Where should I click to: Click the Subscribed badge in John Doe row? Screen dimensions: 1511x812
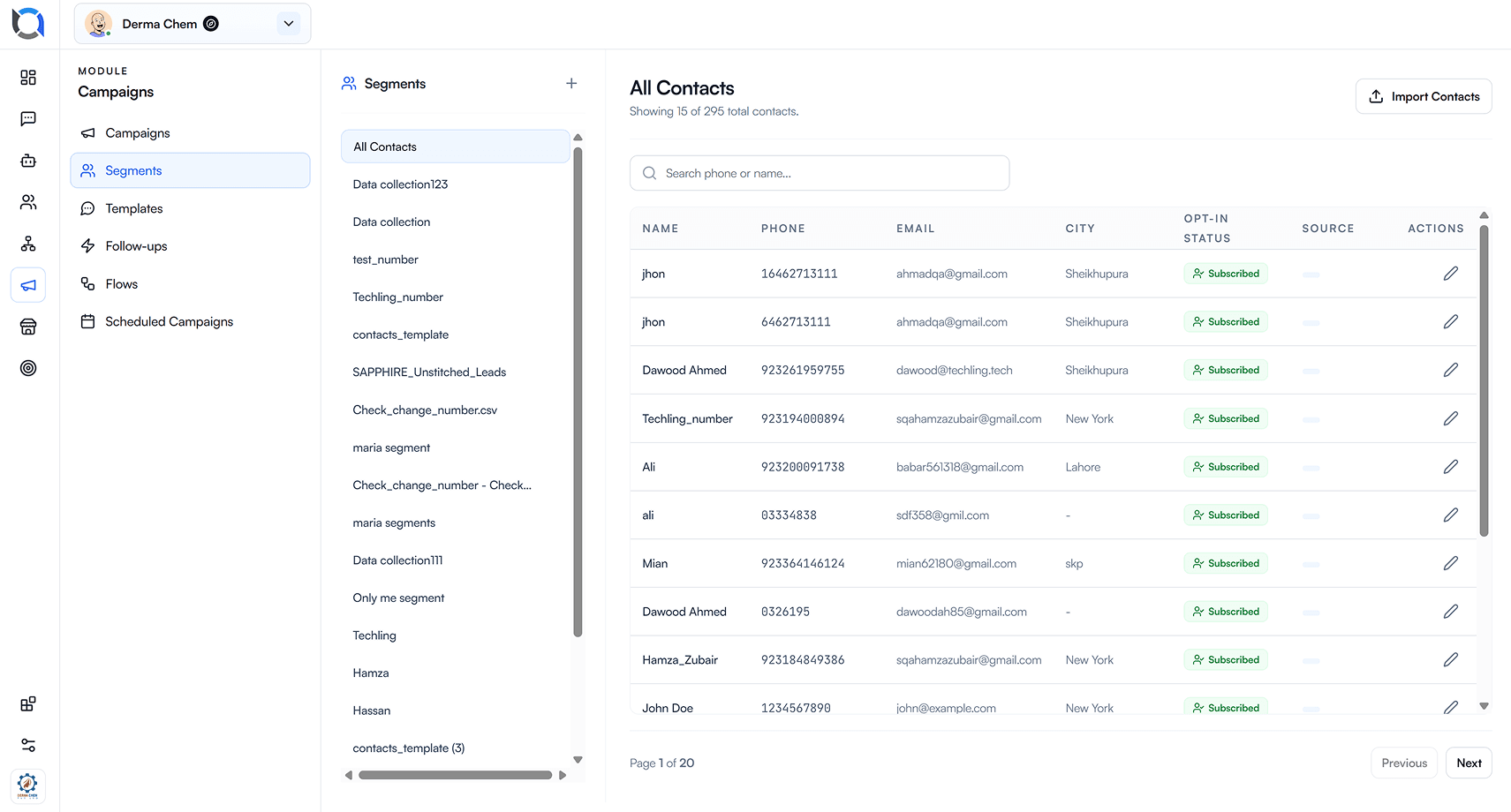pyautogui.click(x=1226, y=707)
